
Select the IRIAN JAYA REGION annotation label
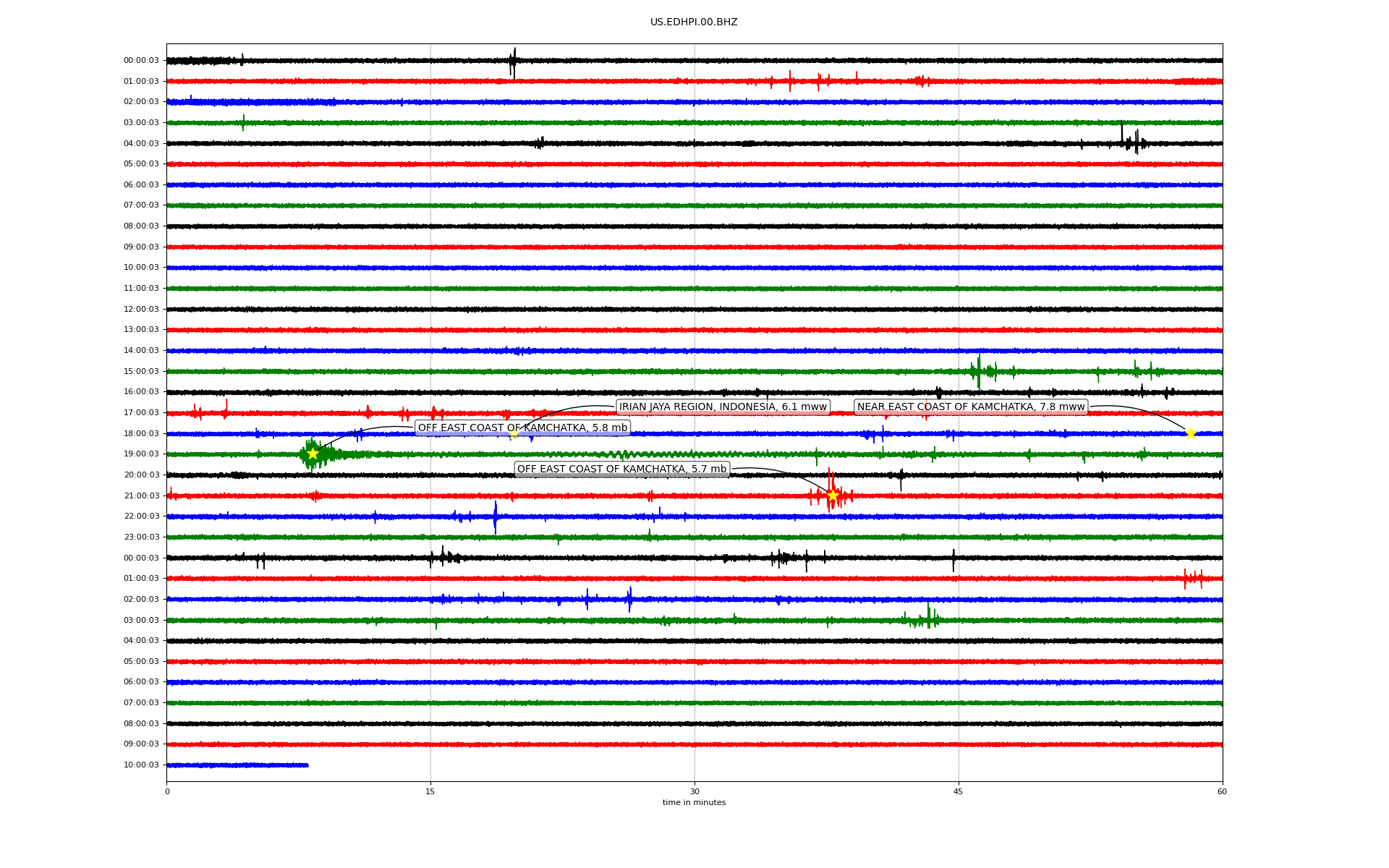coord(722,407)
